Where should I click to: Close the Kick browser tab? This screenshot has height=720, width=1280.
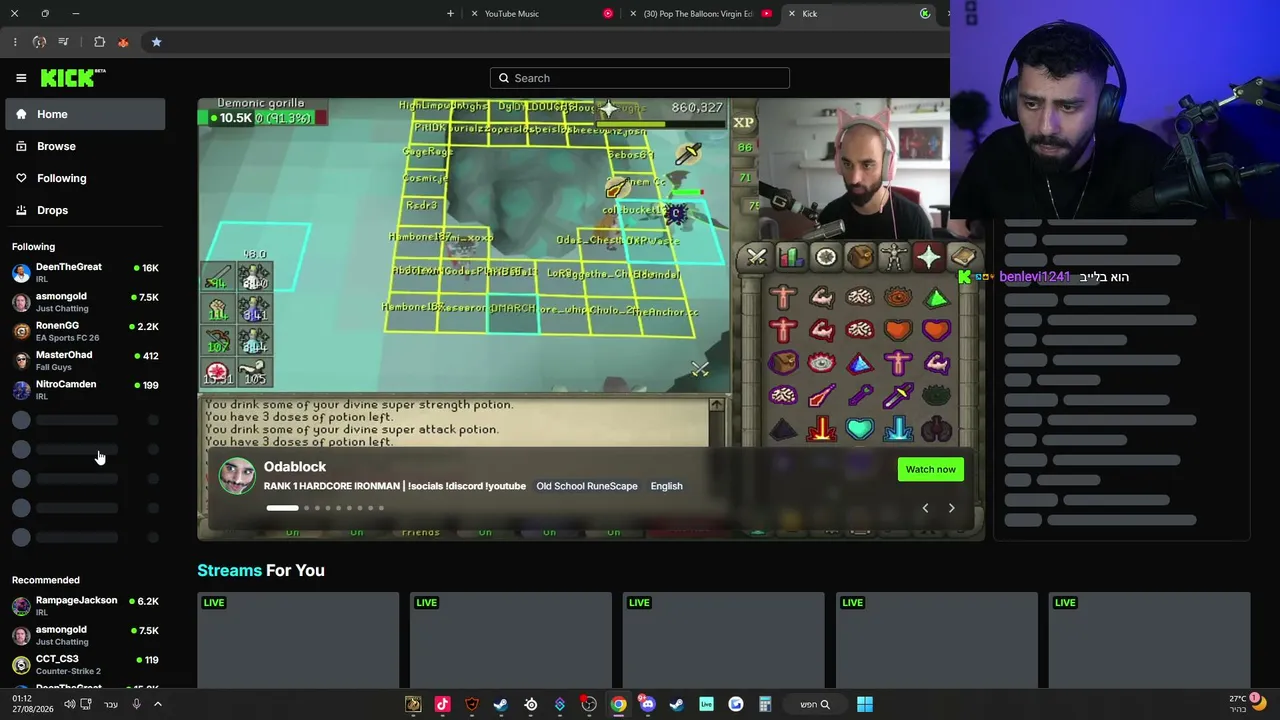(x=792, y=14)
